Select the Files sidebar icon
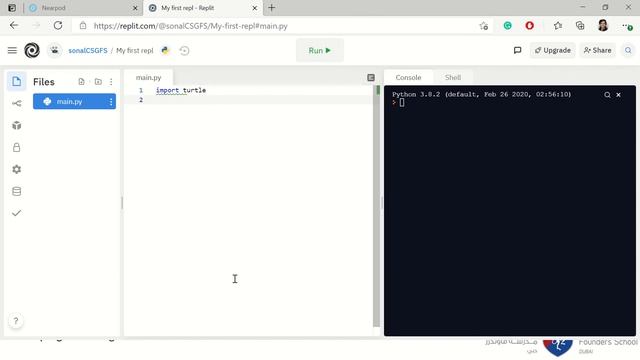Screen dimensions: 640x360 click(x=16, y=81)
